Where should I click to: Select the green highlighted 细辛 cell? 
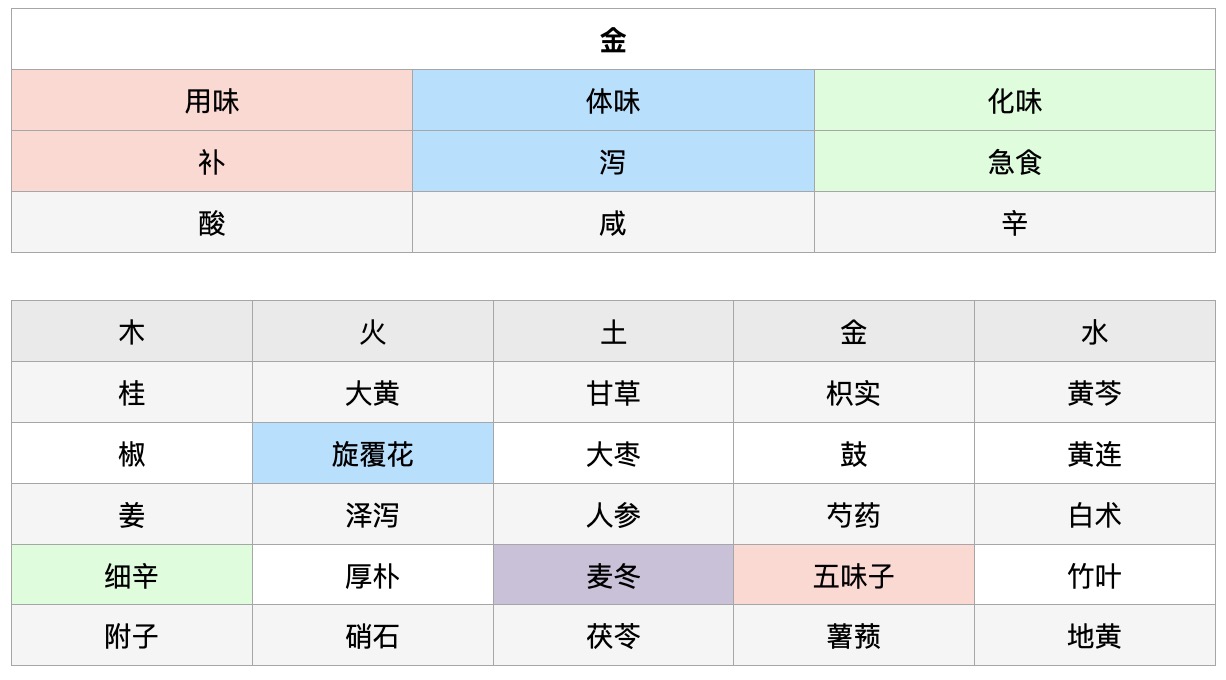coord(132,576)
